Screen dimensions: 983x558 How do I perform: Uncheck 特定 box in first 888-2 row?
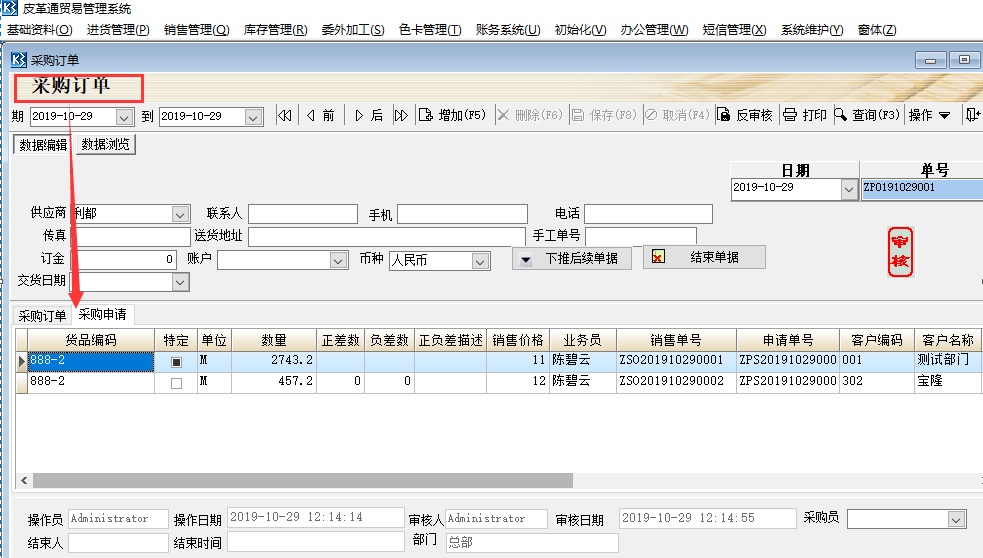(x=176, y=362)
